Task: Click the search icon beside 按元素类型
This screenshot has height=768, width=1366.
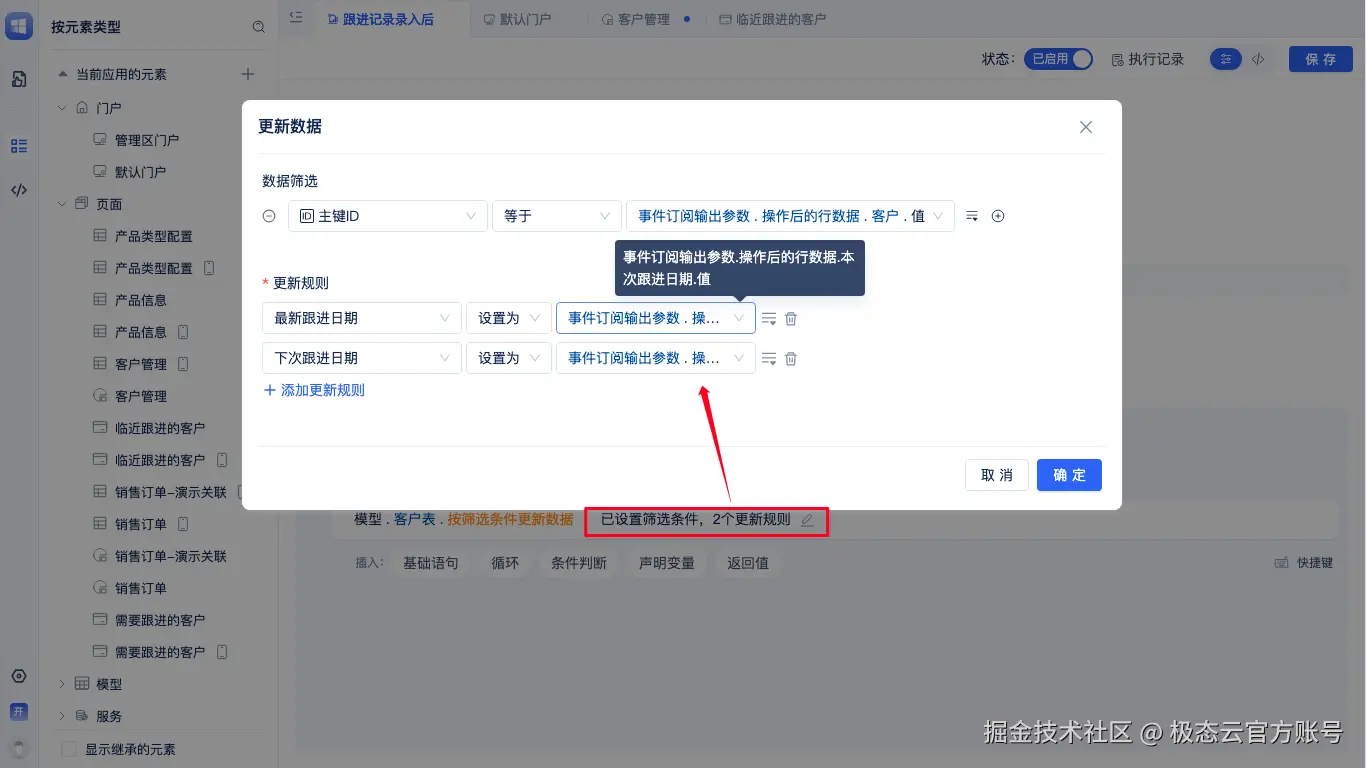Action: pos(259,27)
